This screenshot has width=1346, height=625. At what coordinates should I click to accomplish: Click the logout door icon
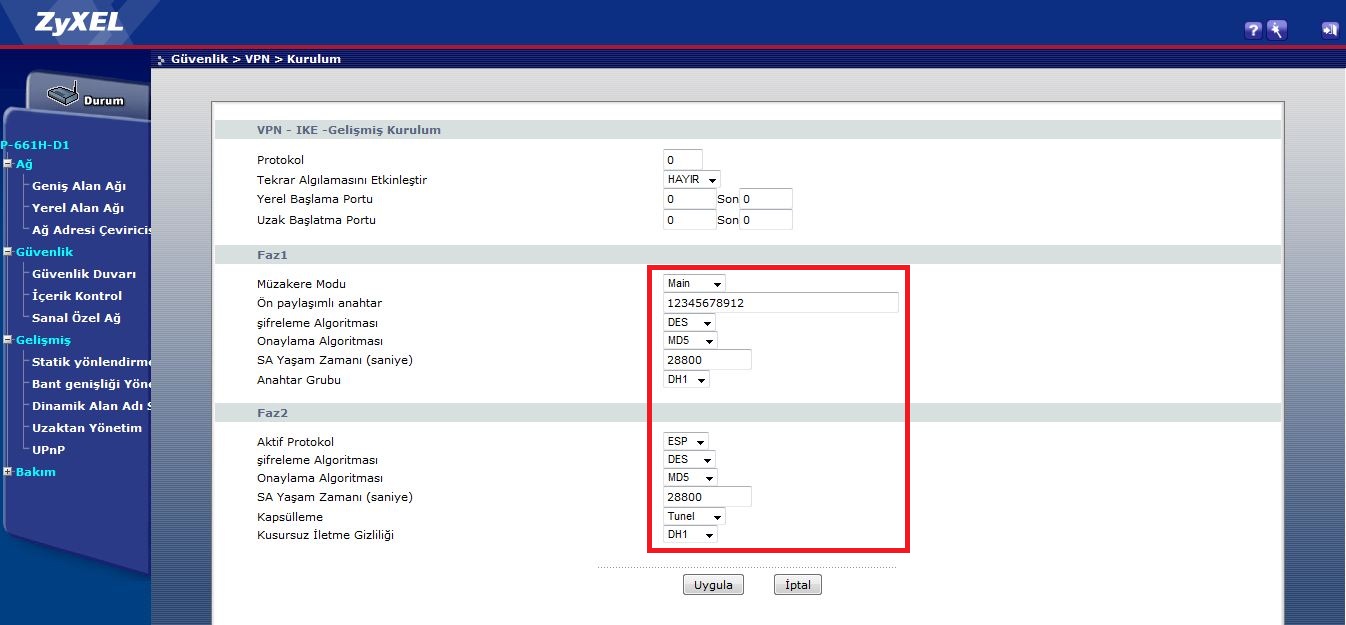[1329, 30]
